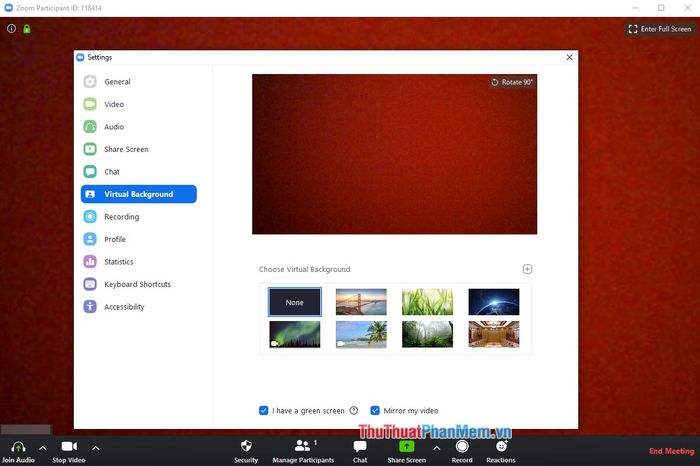Toggle the 'I have a green screen' checkbox
This screenshot has width=700, height=466.
point(263,410)
